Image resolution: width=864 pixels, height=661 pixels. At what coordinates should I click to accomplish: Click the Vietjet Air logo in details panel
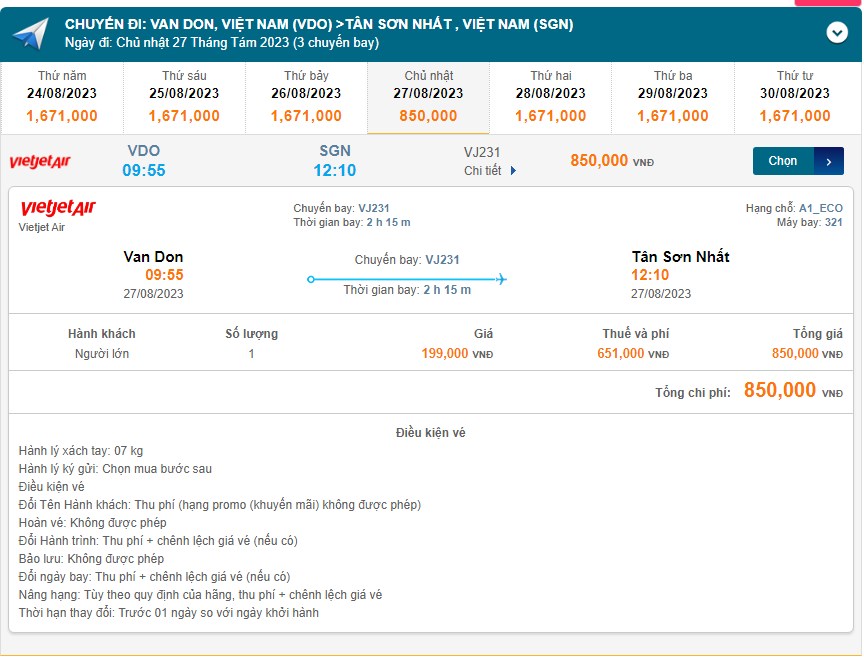(58, 208)
